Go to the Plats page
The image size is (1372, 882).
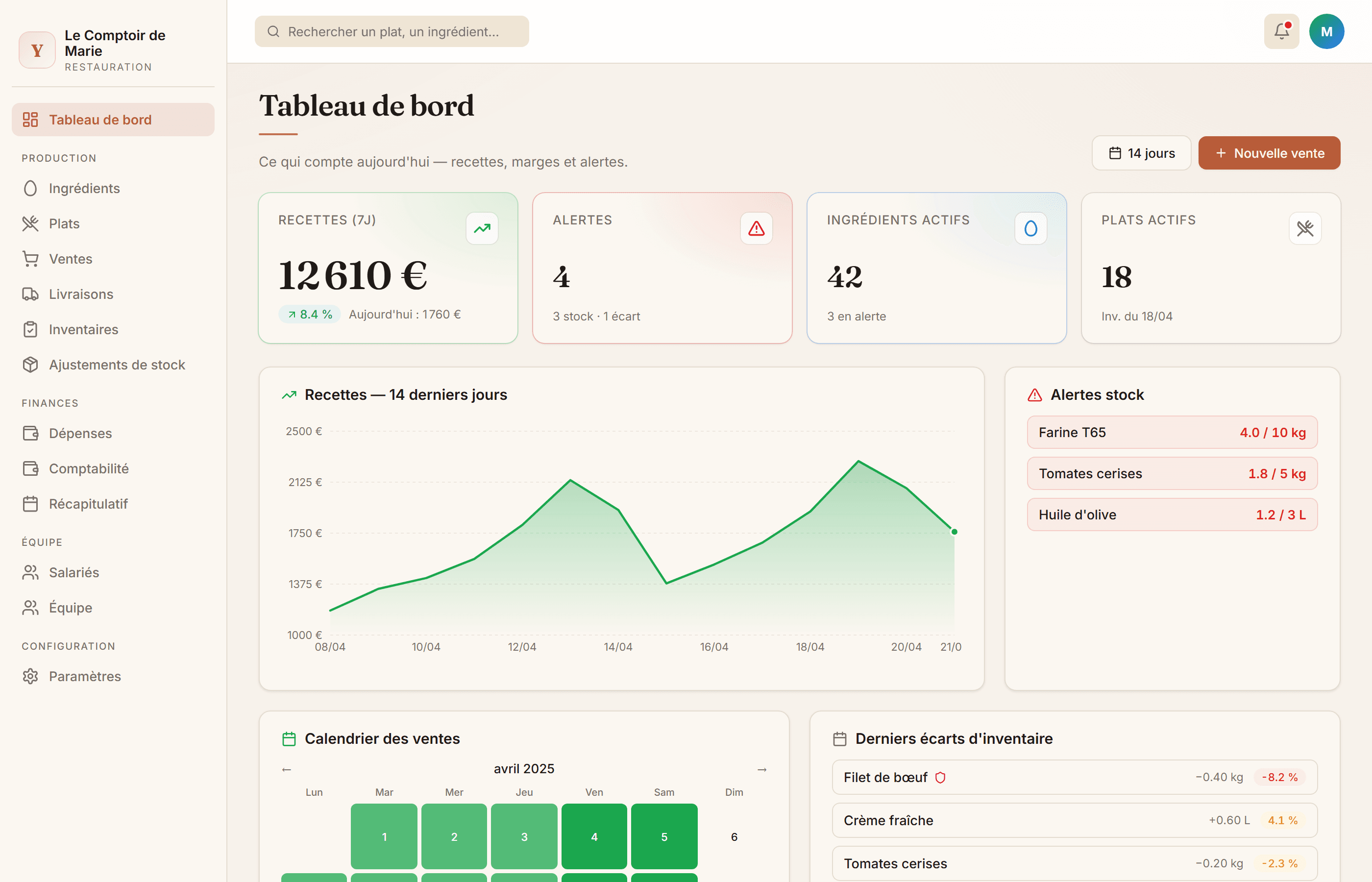[113, 223]
